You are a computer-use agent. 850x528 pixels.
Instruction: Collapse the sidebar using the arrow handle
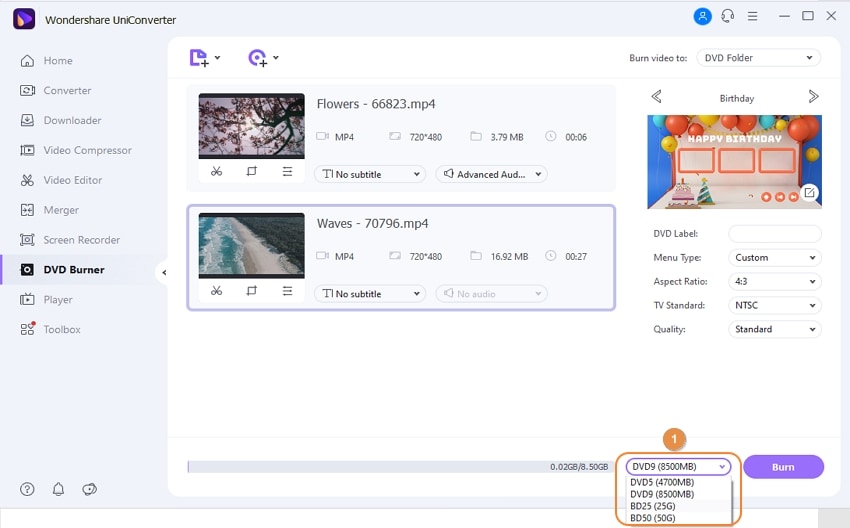coord(164,273)
